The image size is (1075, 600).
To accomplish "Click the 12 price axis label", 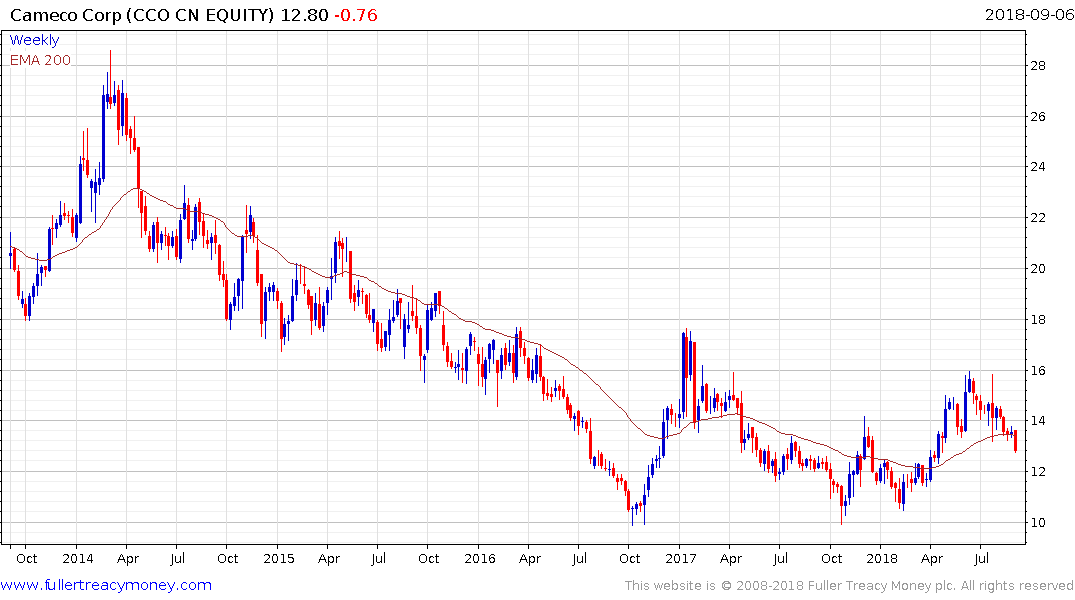I will pos(1038,472).
